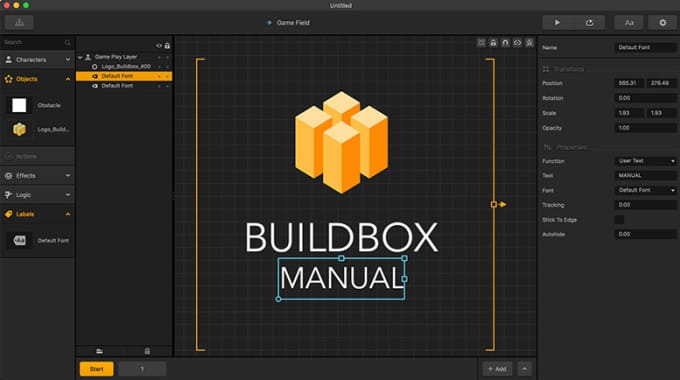Image resolution: width=680 pixels, height=380 pixels.
Task: Click the add layer icon below list
Action: [x=99, y=351]
